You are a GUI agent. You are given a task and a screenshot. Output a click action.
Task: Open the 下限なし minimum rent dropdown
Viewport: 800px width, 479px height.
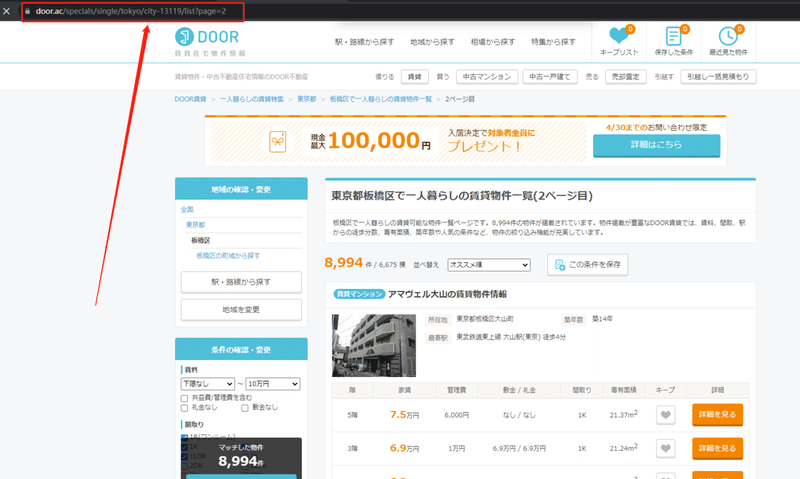tap(208, 384)
